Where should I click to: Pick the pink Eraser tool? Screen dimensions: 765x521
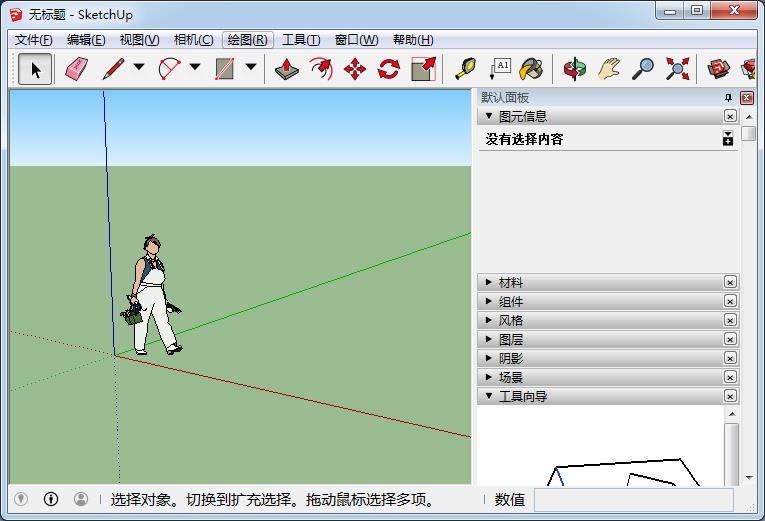point(77,69)
